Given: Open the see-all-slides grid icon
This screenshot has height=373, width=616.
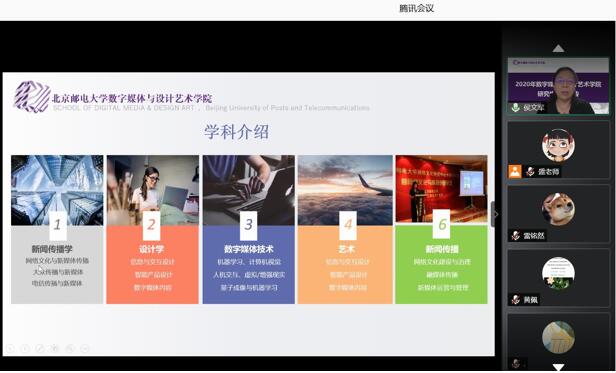Looking at the screenshot, I should tap(55, 348).
